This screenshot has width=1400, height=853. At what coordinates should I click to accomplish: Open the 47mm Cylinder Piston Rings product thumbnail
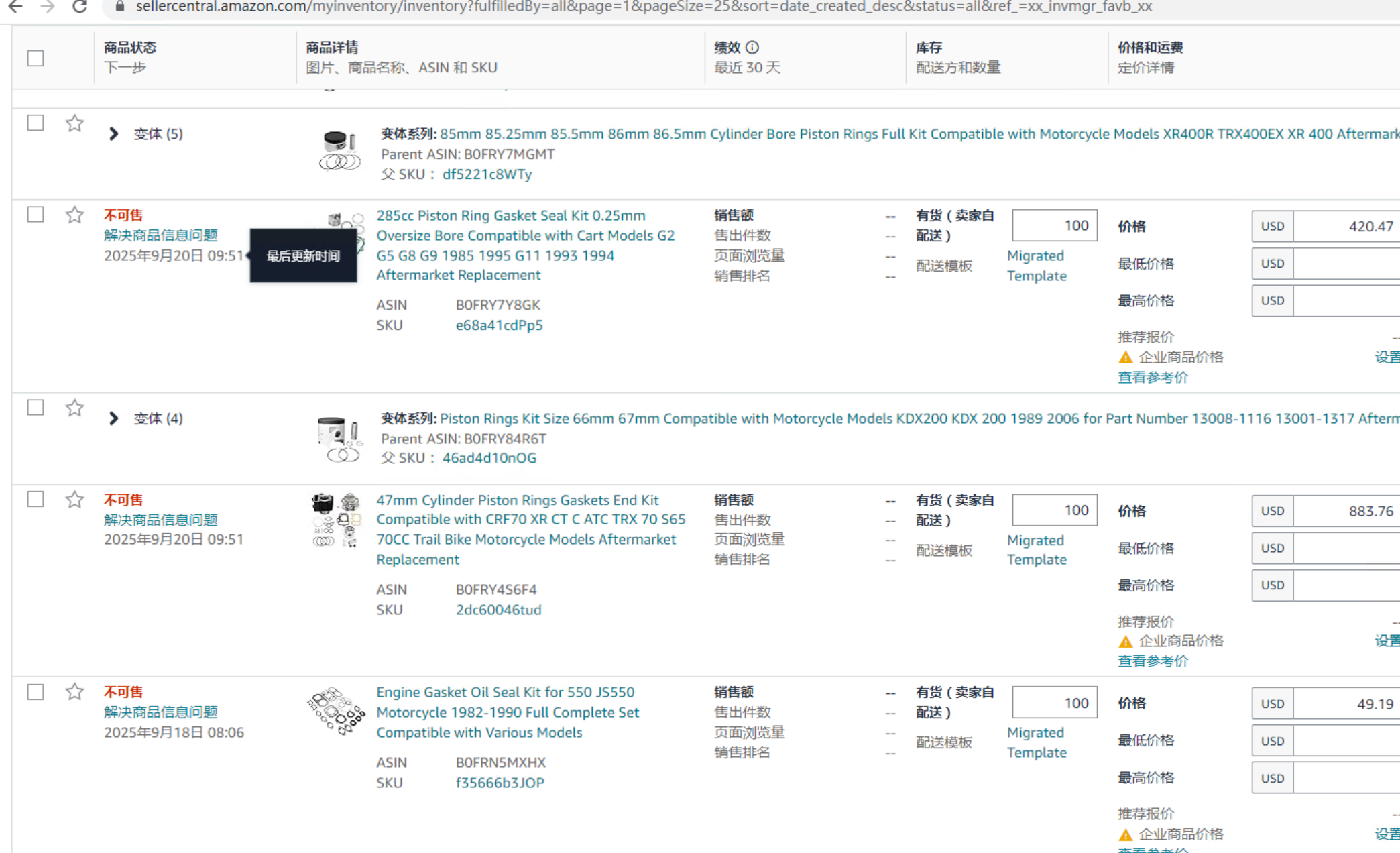(x=337, y=520)
